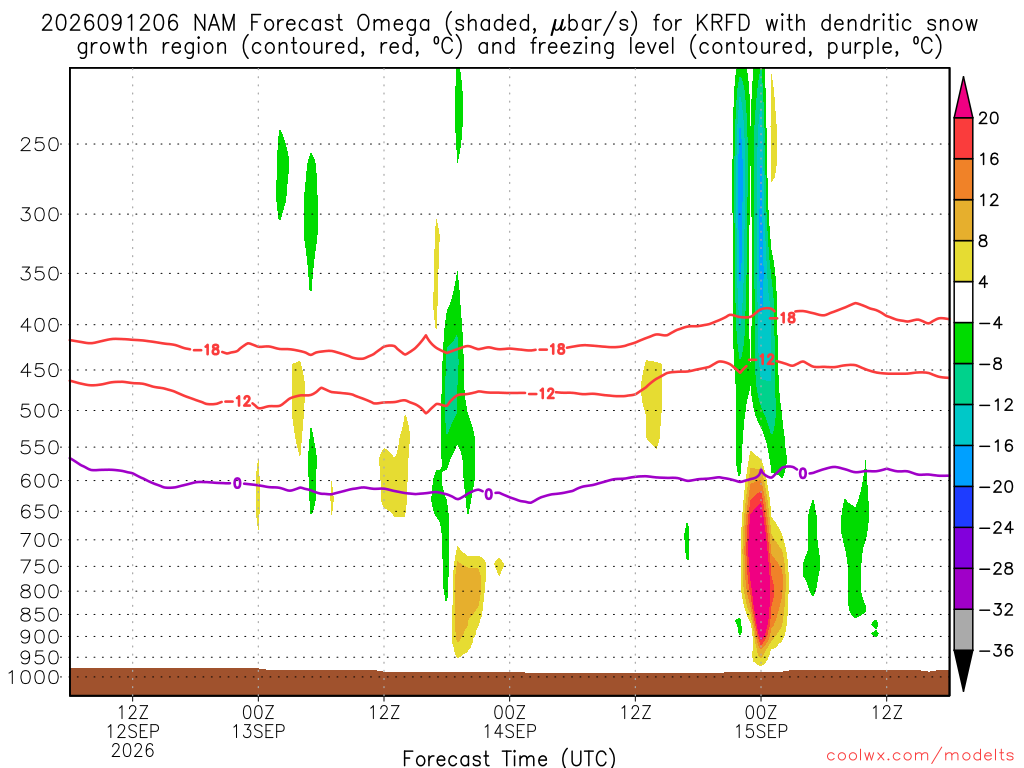Click the 1000 pressure level label
The width and height of the screenshot is (1024, 768).
pos(34,677)
